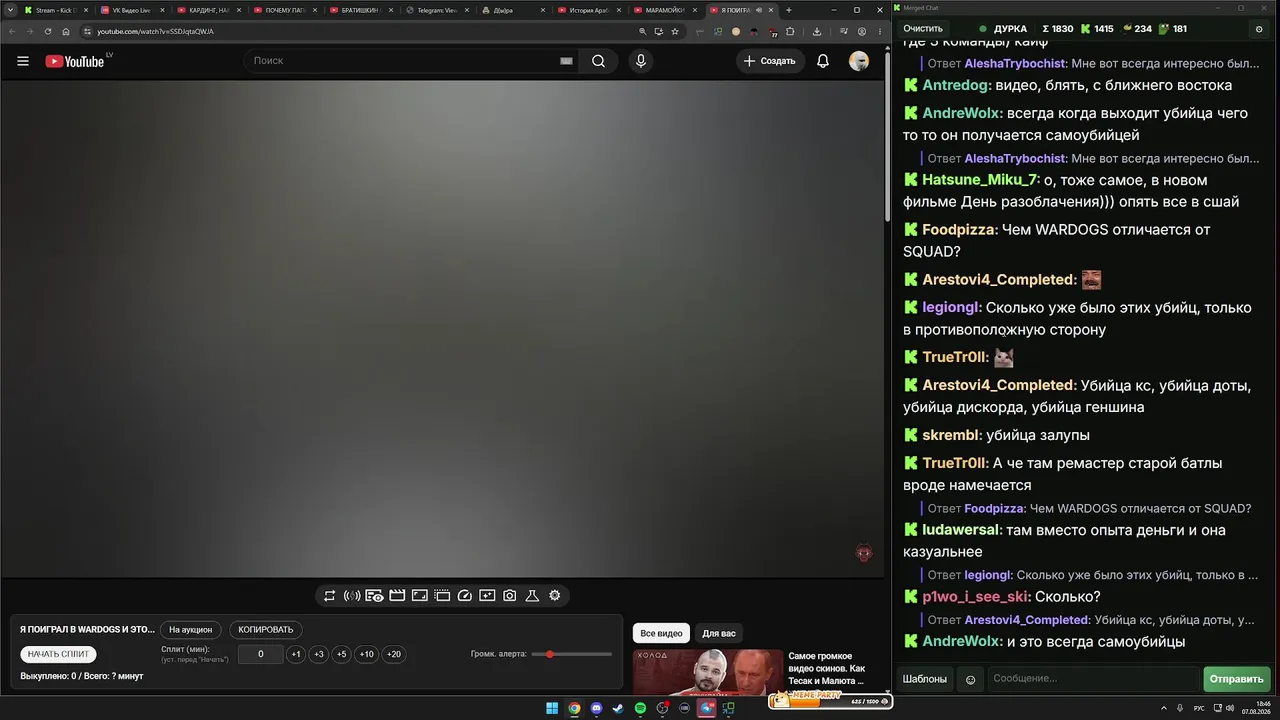
Task: Click the На аукцион button
Action: point(190,630)
